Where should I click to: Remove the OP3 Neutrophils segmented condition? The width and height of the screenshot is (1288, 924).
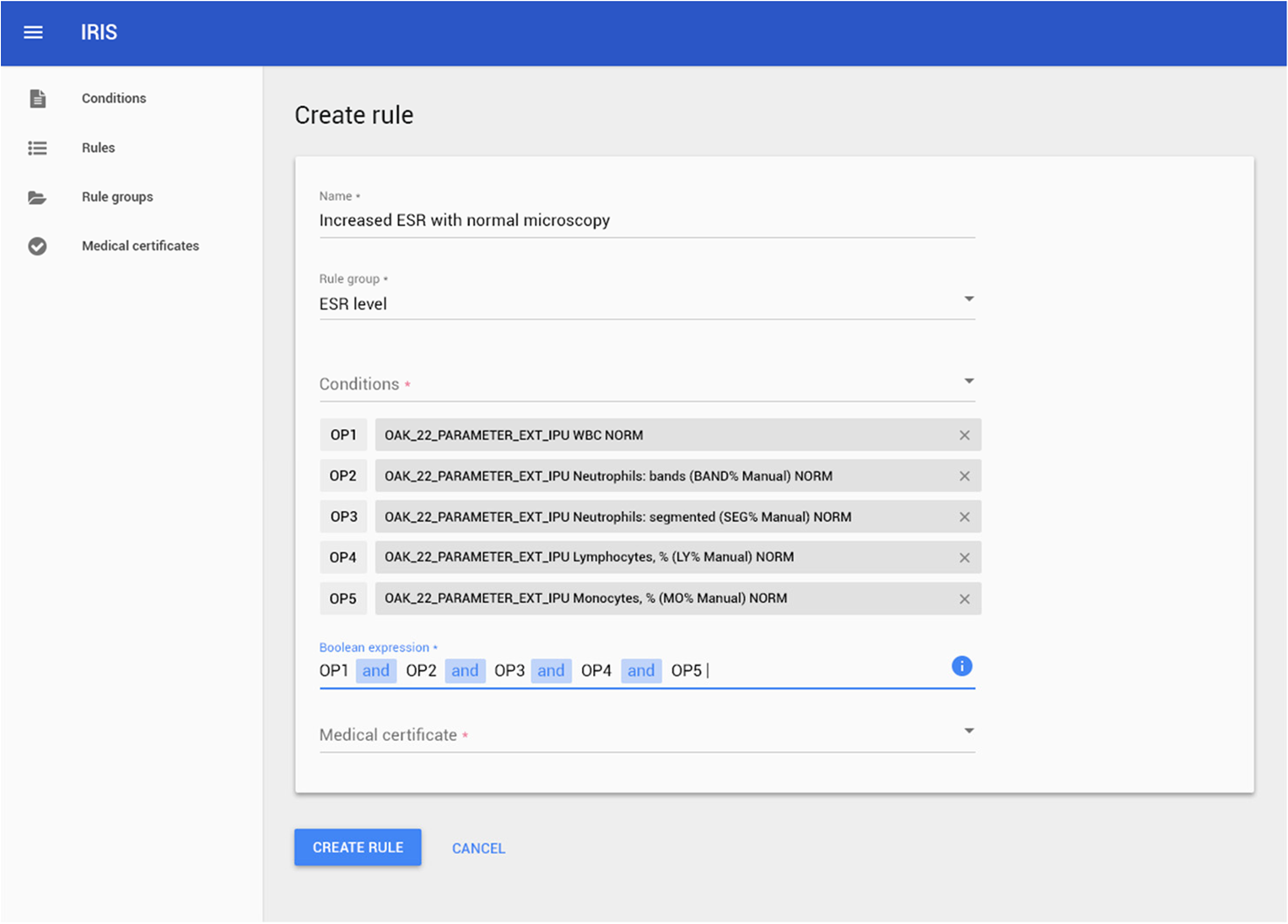[964, 518]
